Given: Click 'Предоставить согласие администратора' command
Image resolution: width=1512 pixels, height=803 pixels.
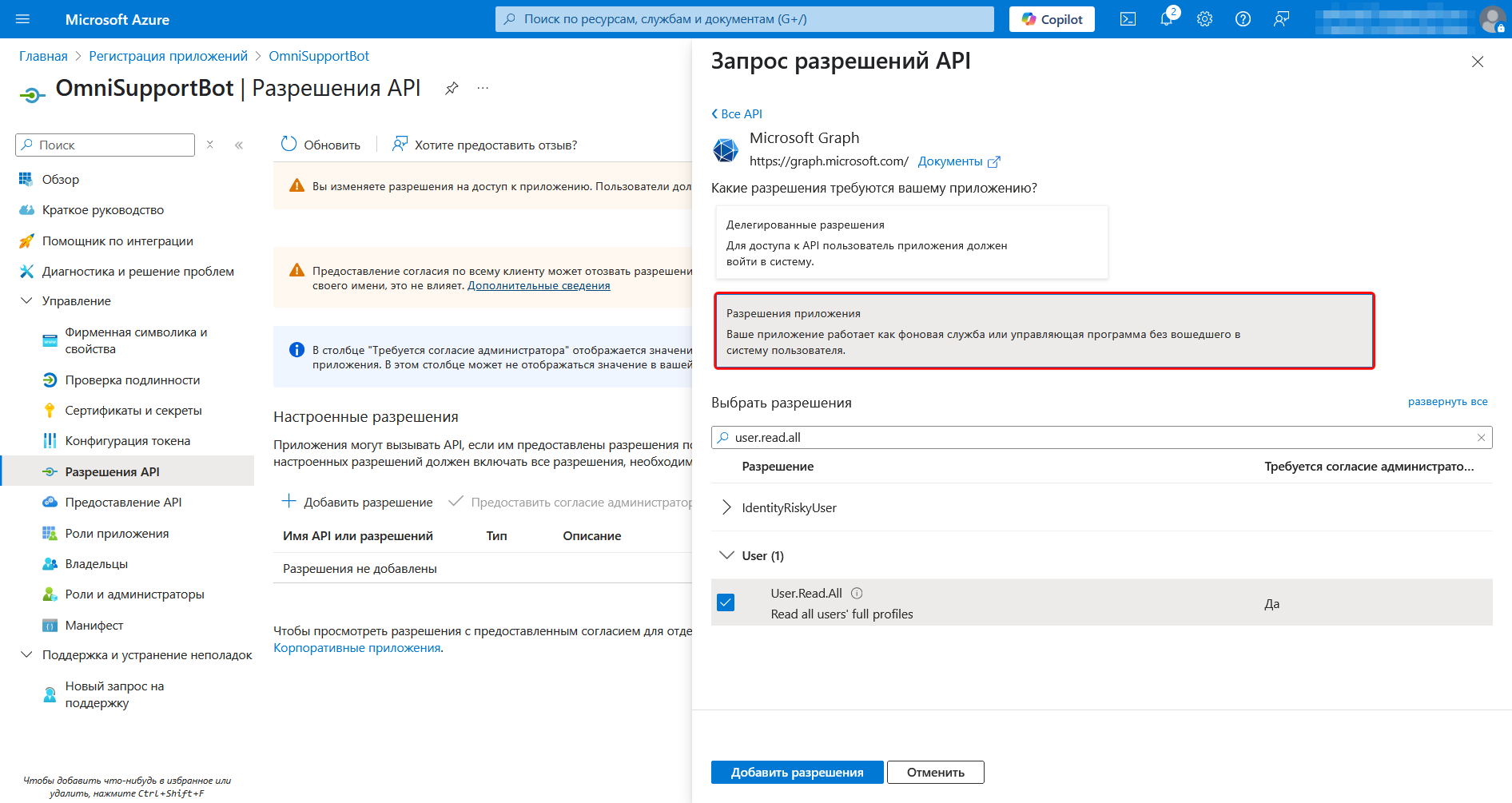Looking at the screenshot, I should pyautogui.click(x=571, y=502).
